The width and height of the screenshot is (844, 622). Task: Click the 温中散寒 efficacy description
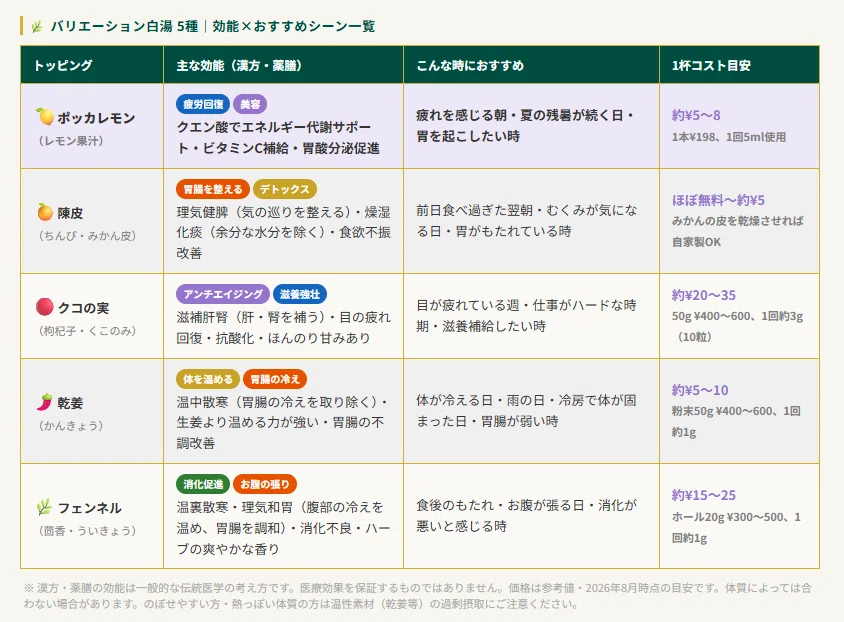pyautogui.click(x=282, y=422)
